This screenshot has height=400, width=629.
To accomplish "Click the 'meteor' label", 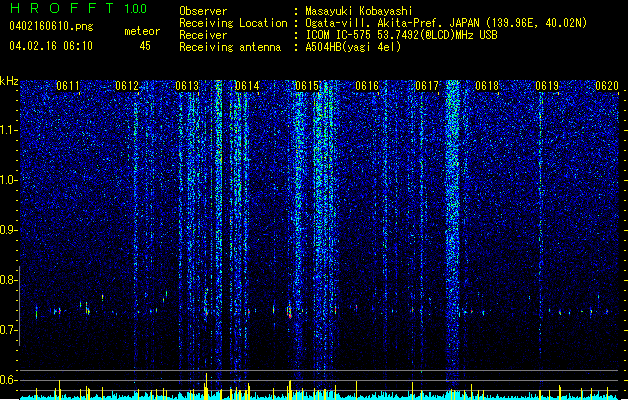I will (x=142, y=31).
